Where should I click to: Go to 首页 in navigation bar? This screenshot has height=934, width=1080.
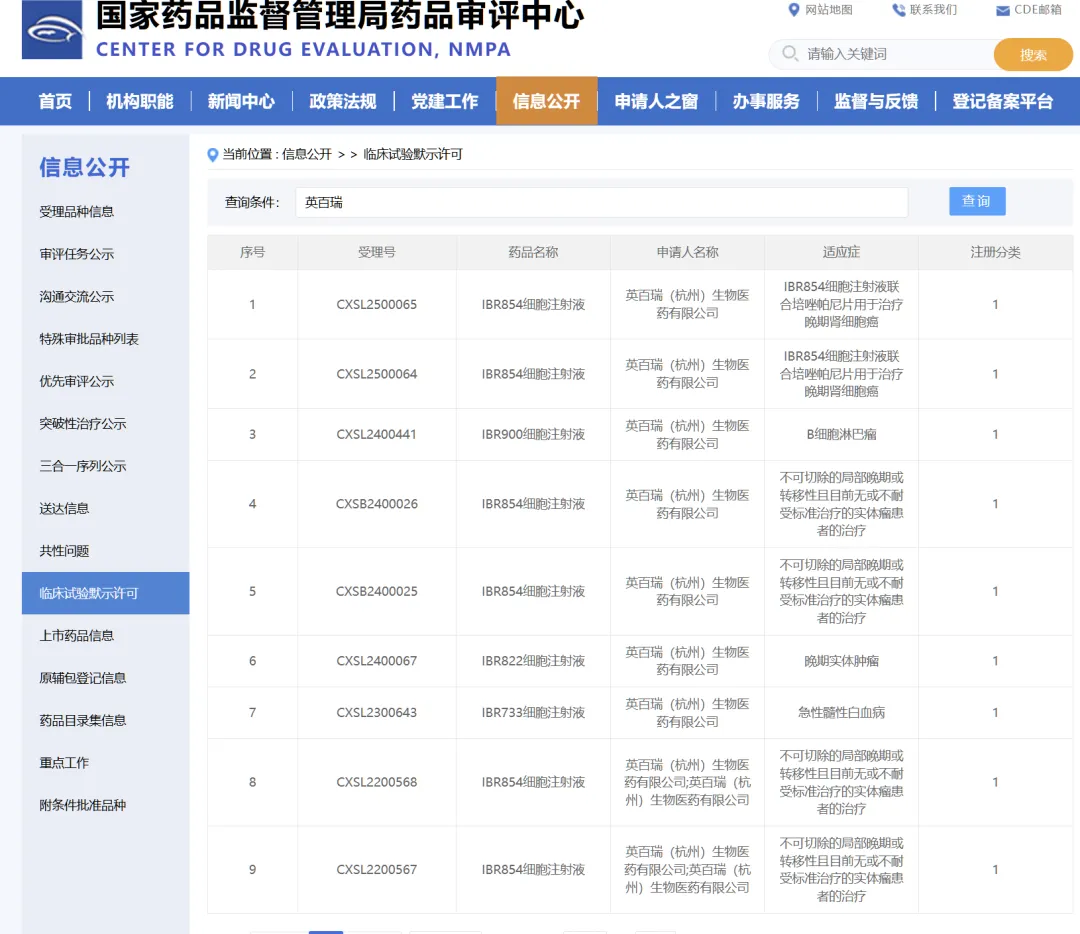(x=55, y=101)
